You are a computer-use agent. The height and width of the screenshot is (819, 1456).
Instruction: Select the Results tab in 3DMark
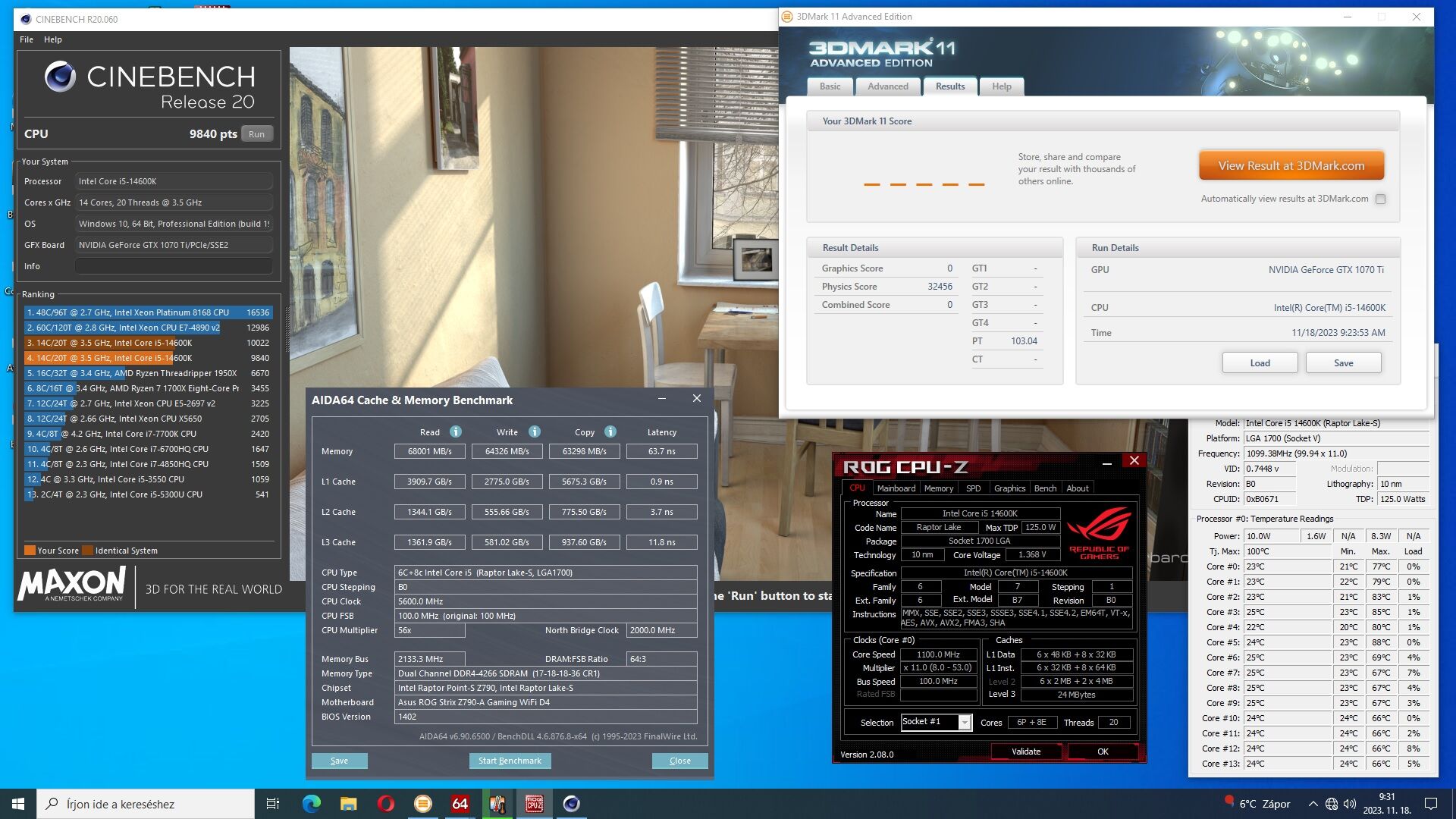click(950, 86)
